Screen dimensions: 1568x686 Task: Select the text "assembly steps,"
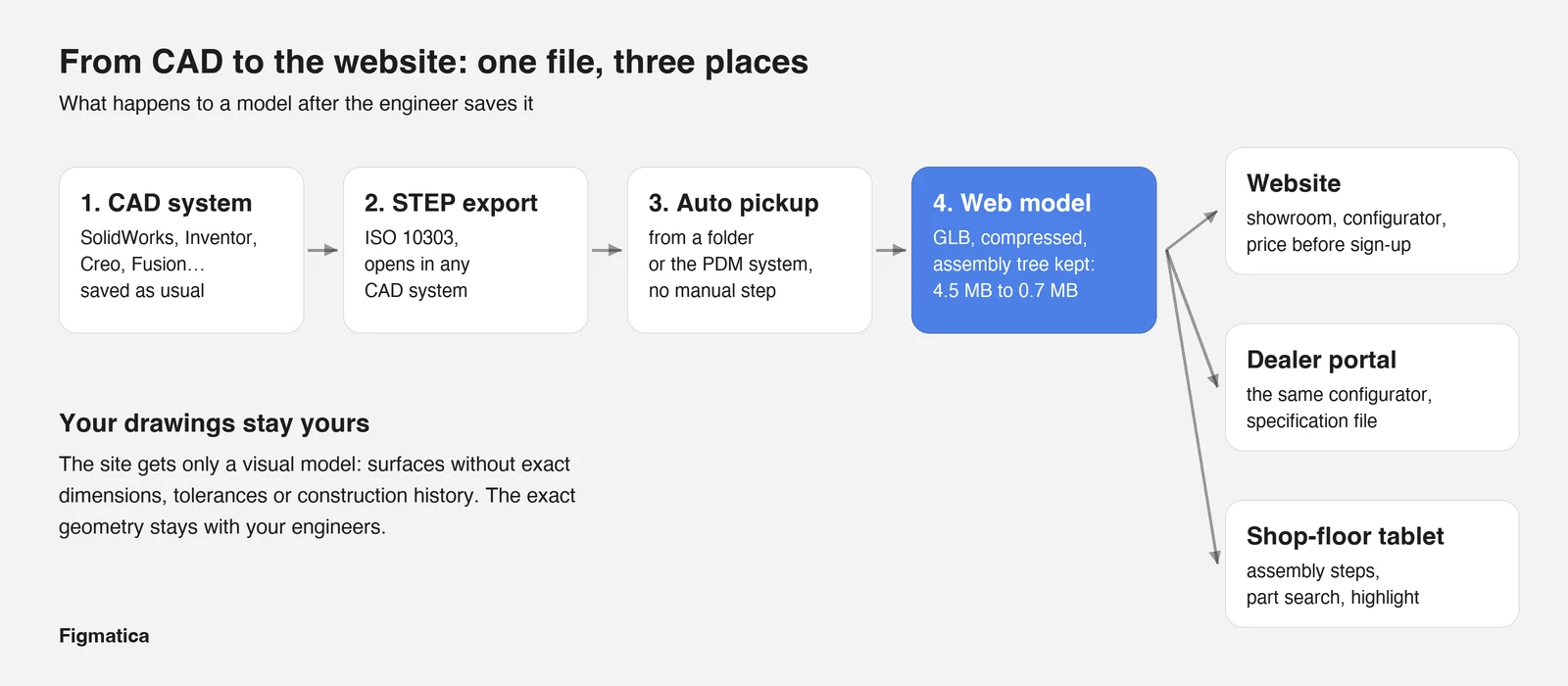click(1313, 571)
